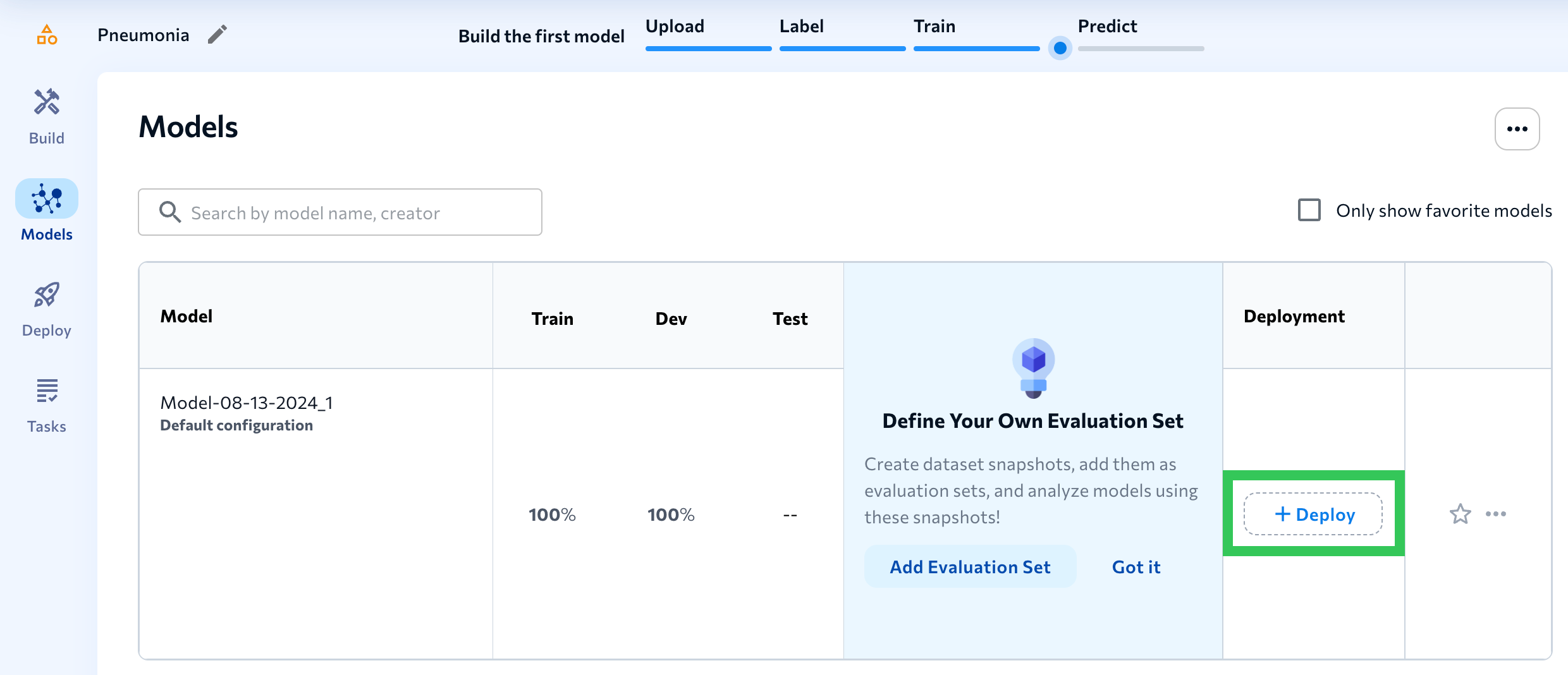Focus the model name search field
Viewport: 1568px width, 675px height.
(x=354, y=213)
